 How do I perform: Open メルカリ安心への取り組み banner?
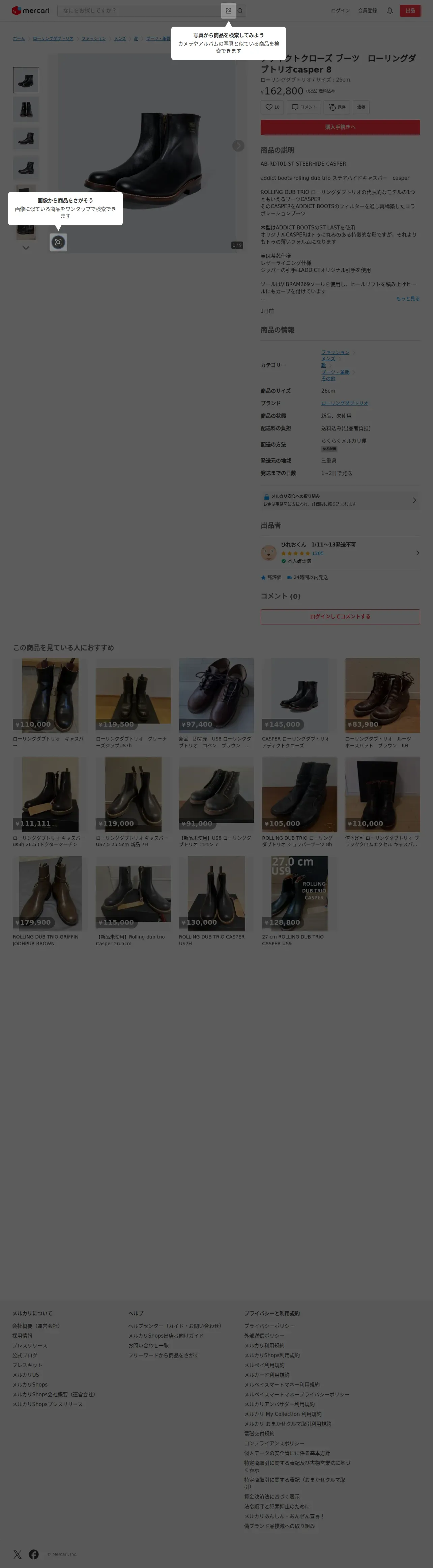click(340, 500)
